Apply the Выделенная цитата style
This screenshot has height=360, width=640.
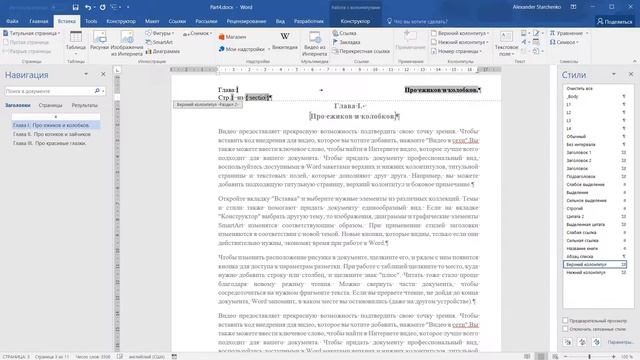[x=595, y=224]
